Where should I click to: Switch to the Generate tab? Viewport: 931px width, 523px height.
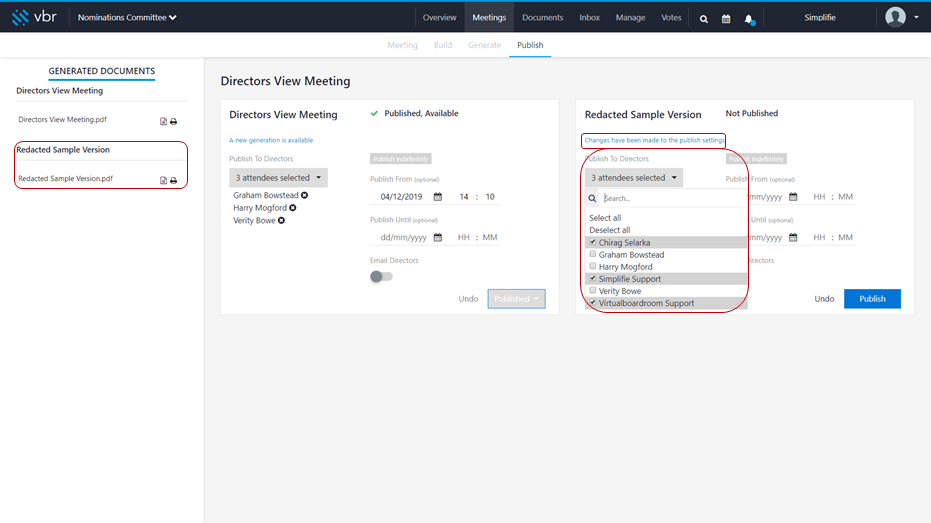coord(484,45)
